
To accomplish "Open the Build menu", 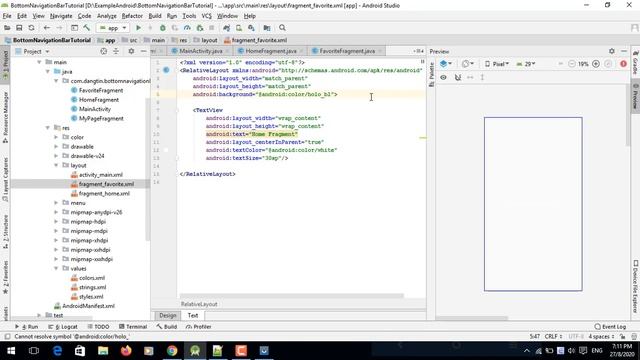I will pos(155,16).
